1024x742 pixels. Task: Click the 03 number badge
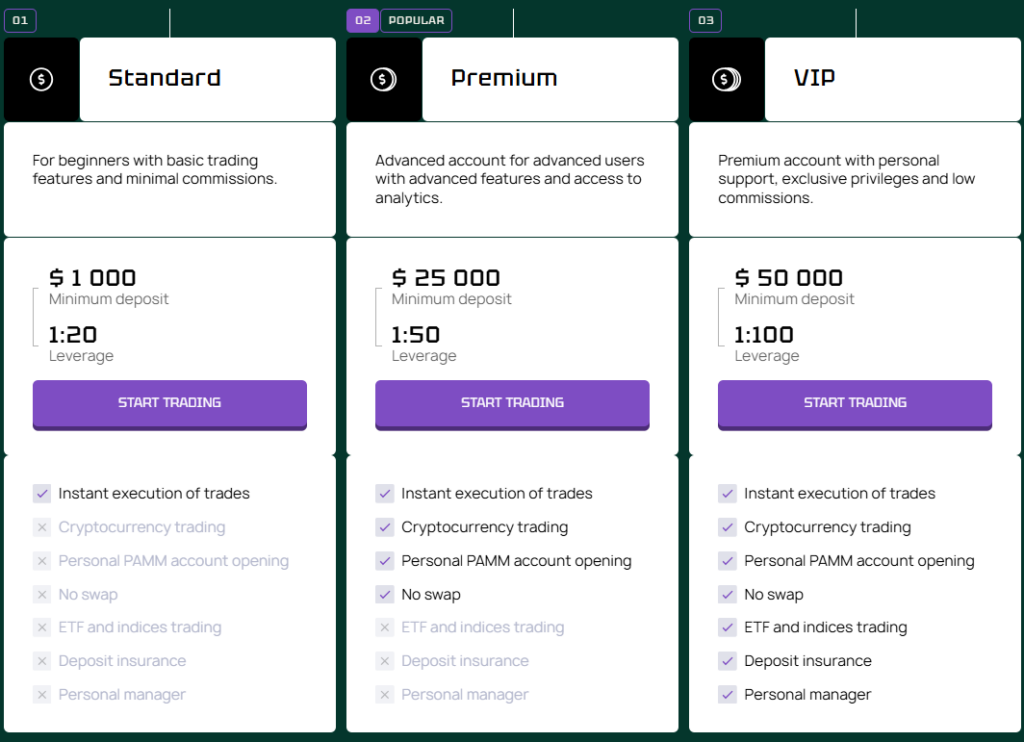pyautogui.click(x=705, y=20)
